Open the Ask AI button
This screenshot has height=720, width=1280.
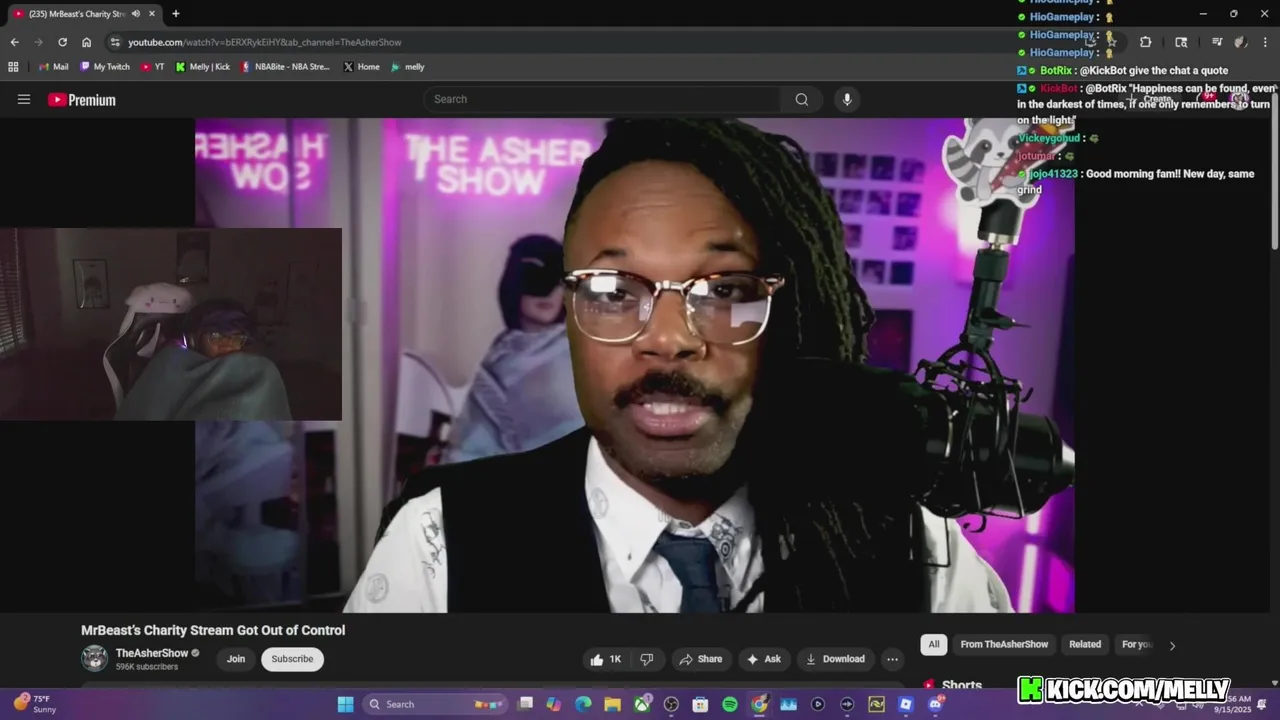763,659
